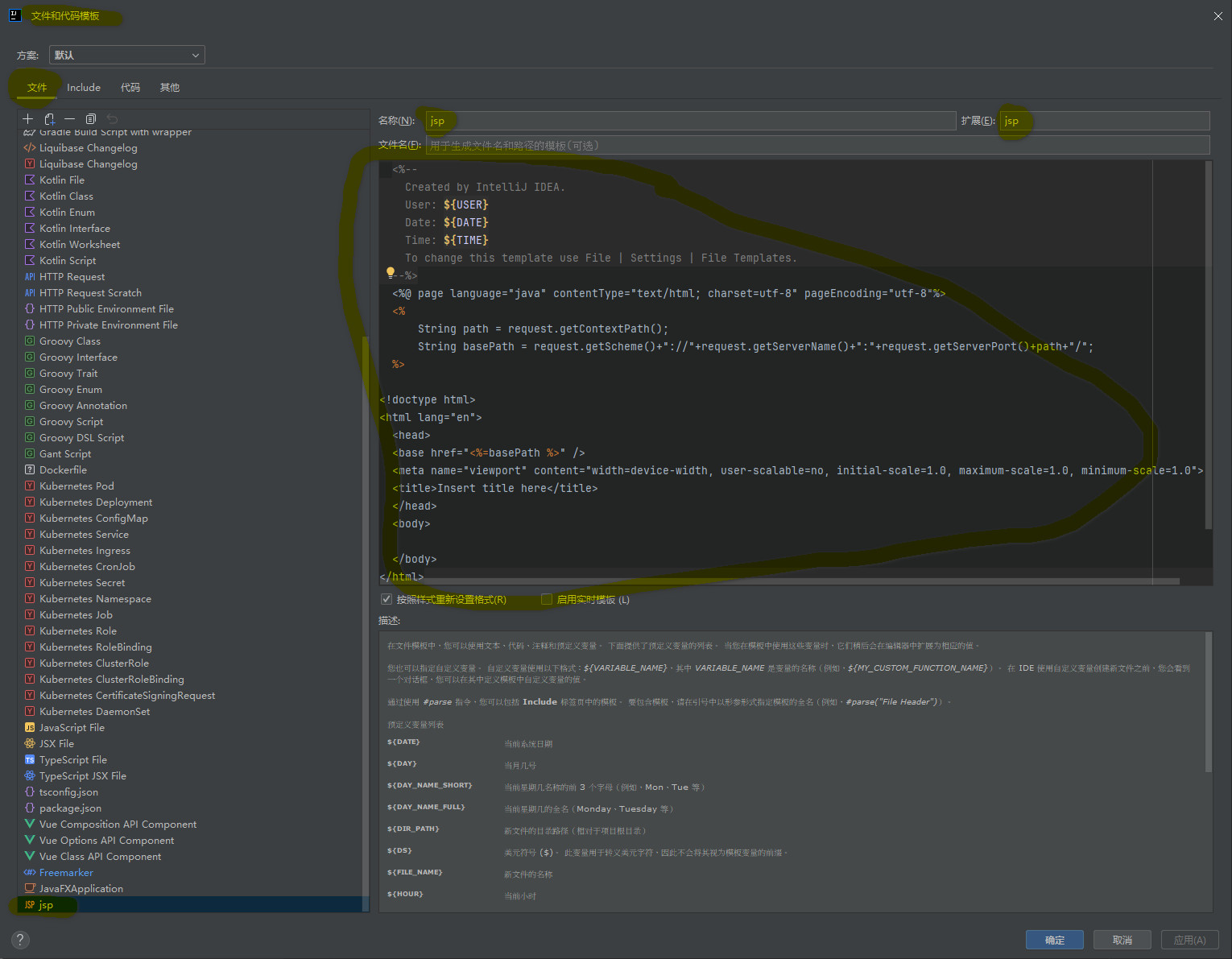Click the JSP icon of the jsp template
This screenshot has height=959, width=1232.
pyautogui.click(x=30, y=905)
